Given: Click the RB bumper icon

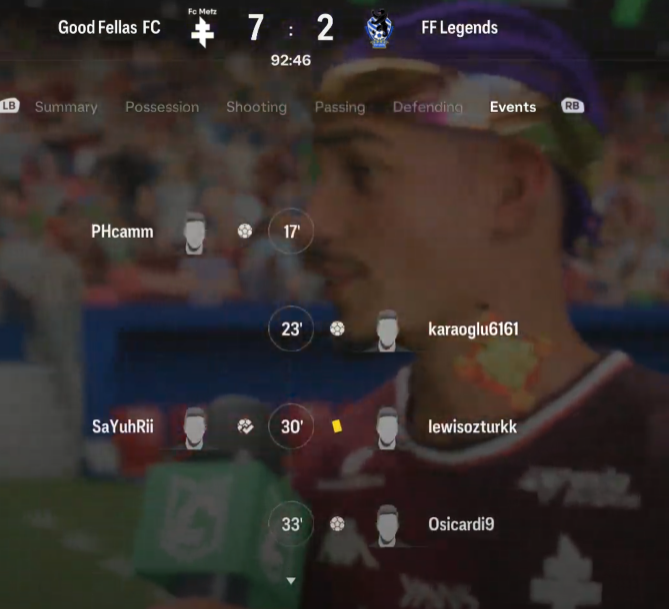Looking at the screenshot, I should coord(573,106).
